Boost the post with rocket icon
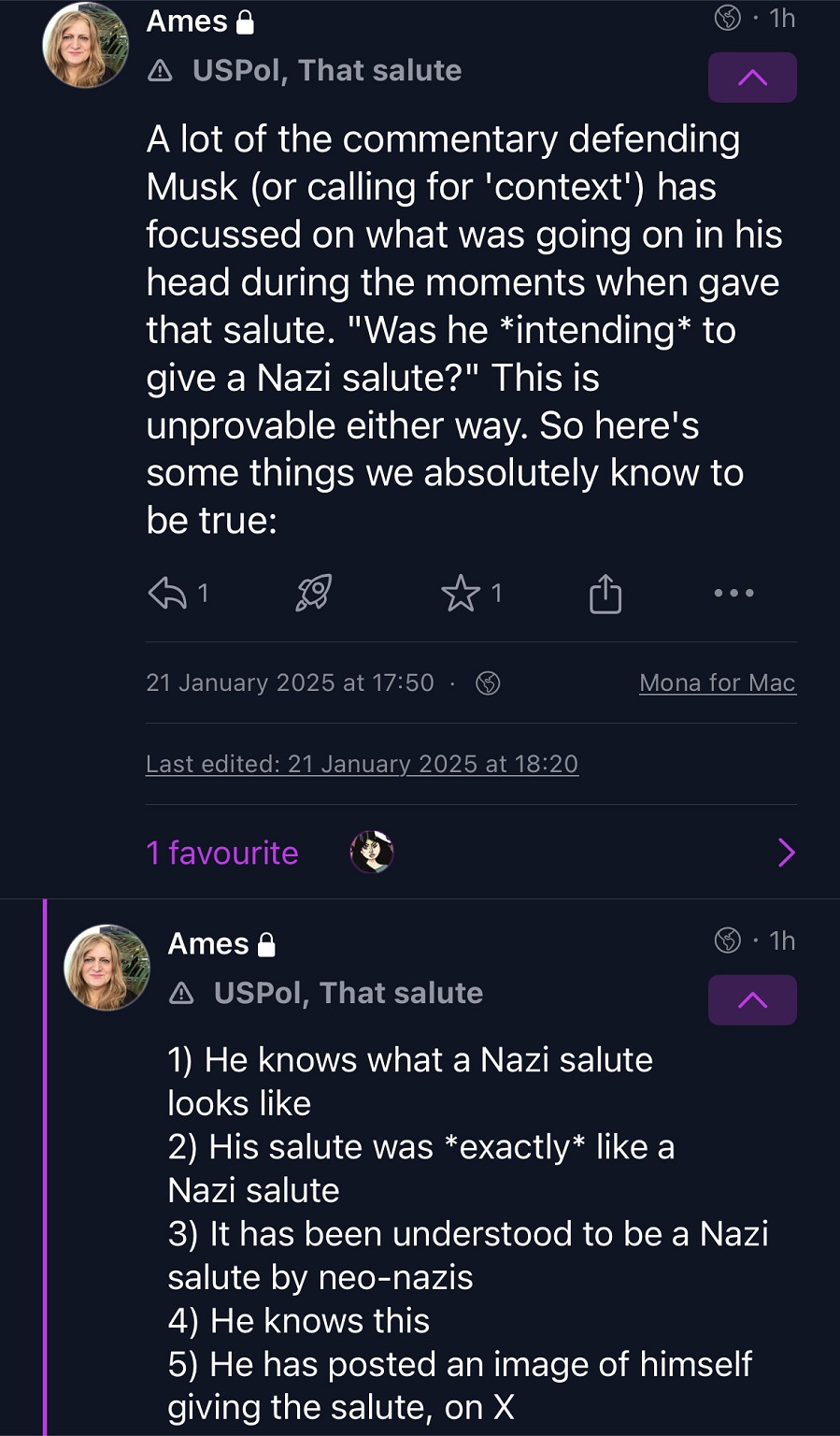 point(314,593)
